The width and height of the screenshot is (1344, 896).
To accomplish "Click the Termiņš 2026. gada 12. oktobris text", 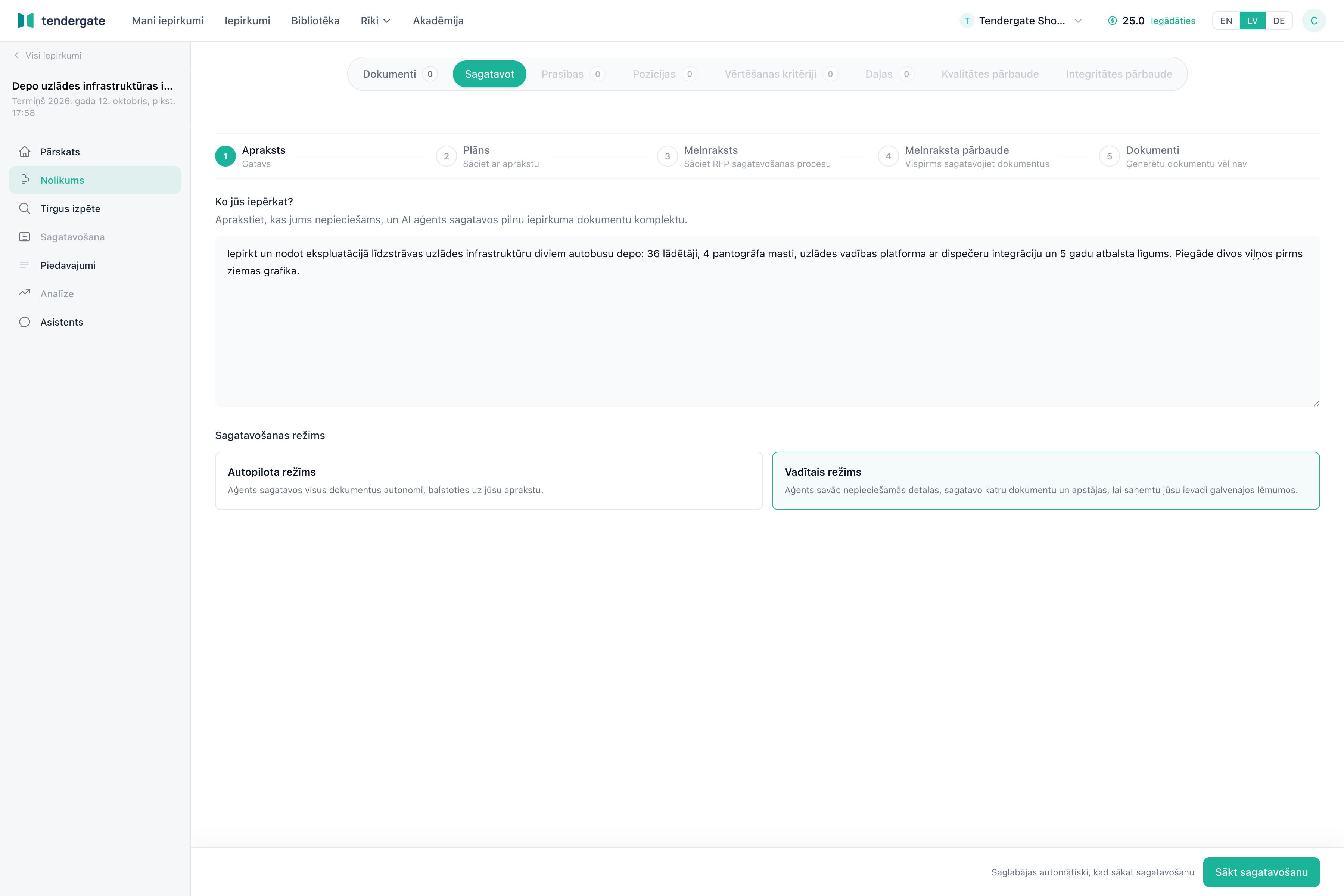I will click(x=94, y=107).
